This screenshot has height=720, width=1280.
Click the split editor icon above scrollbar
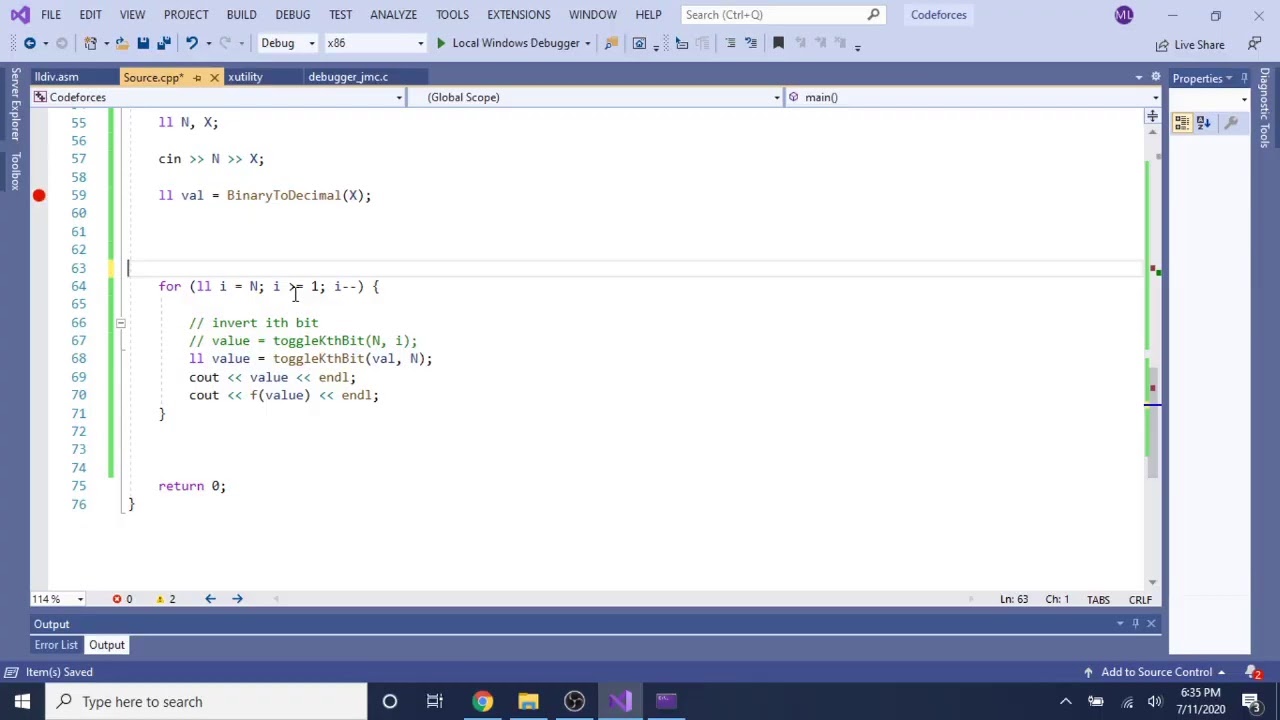(1152, 117)
